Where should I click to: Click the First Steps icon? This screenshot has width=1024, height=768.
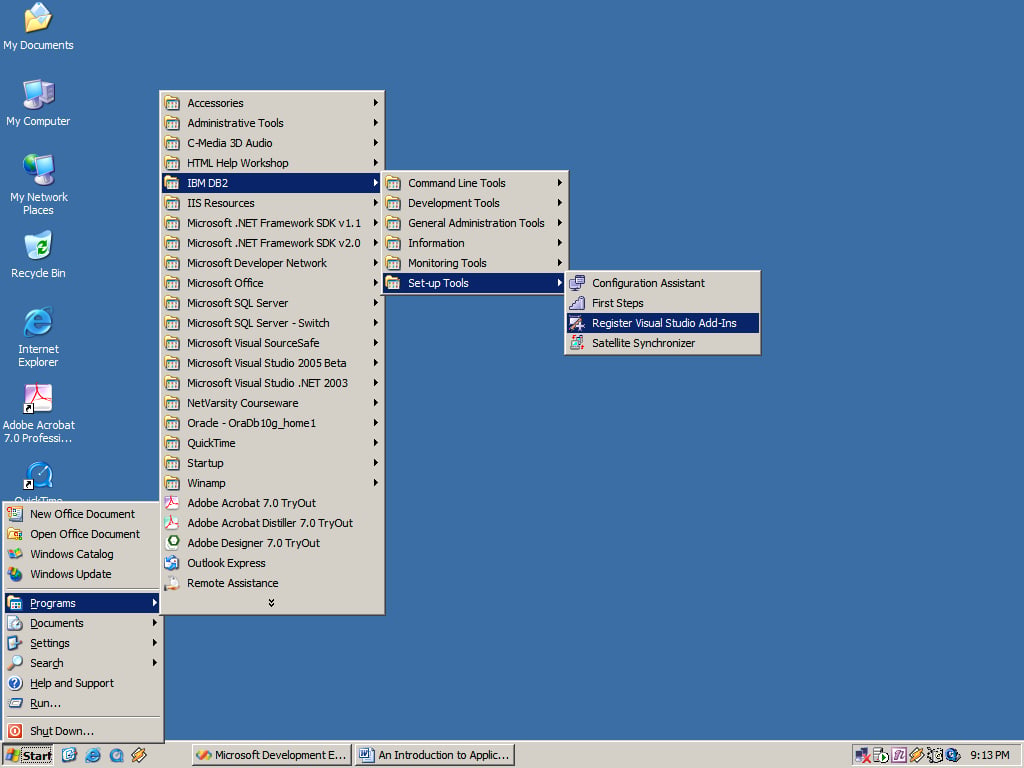click(x=577, y=303)
